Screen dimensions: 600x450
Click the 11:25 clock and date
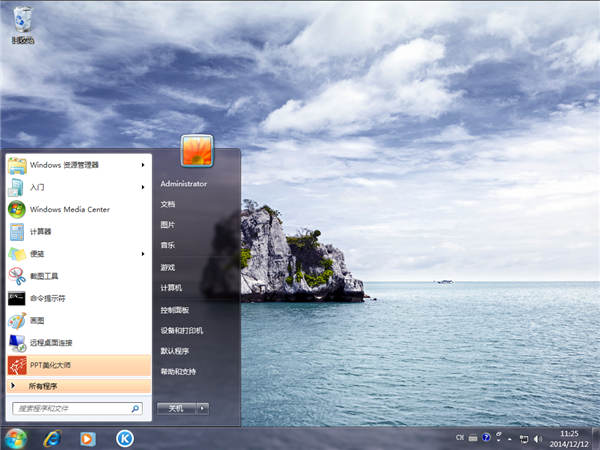tap(569, 439)
